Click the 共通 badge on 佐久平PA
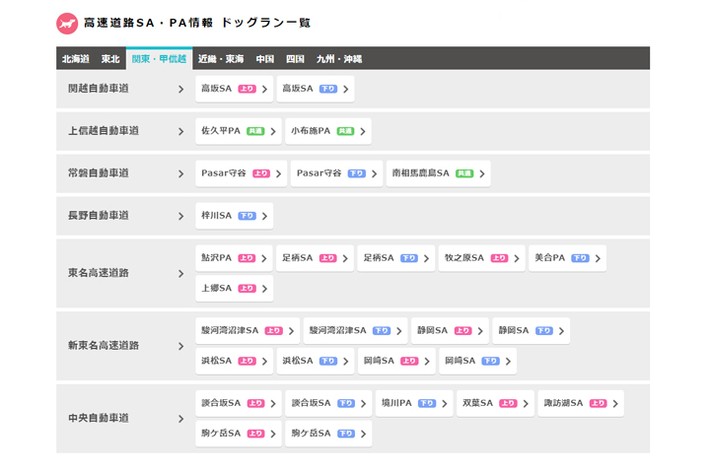This screenshot has height=473, width=710. (x=255, y=131)
